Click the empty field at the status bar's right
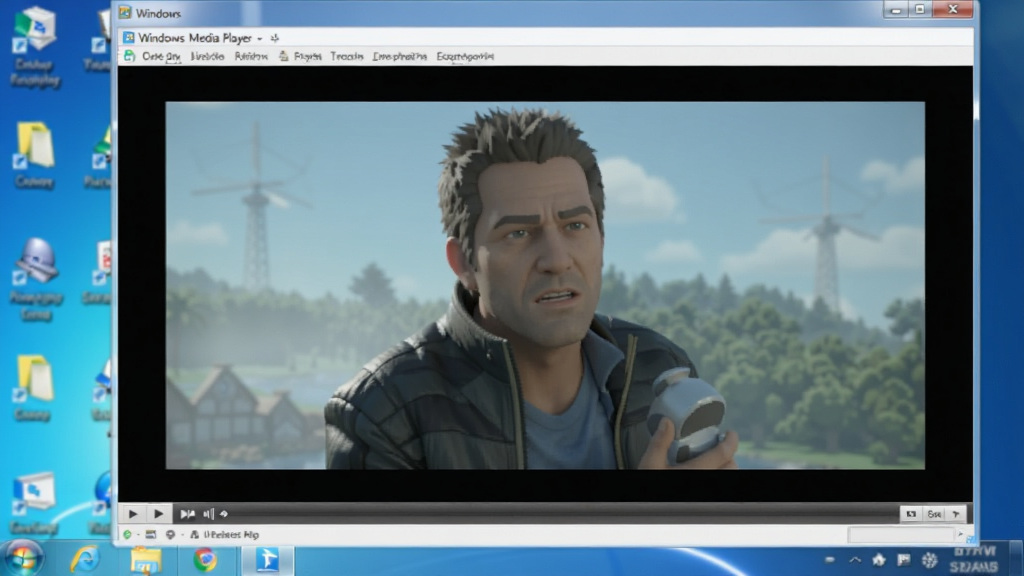 tap(901, 535)
